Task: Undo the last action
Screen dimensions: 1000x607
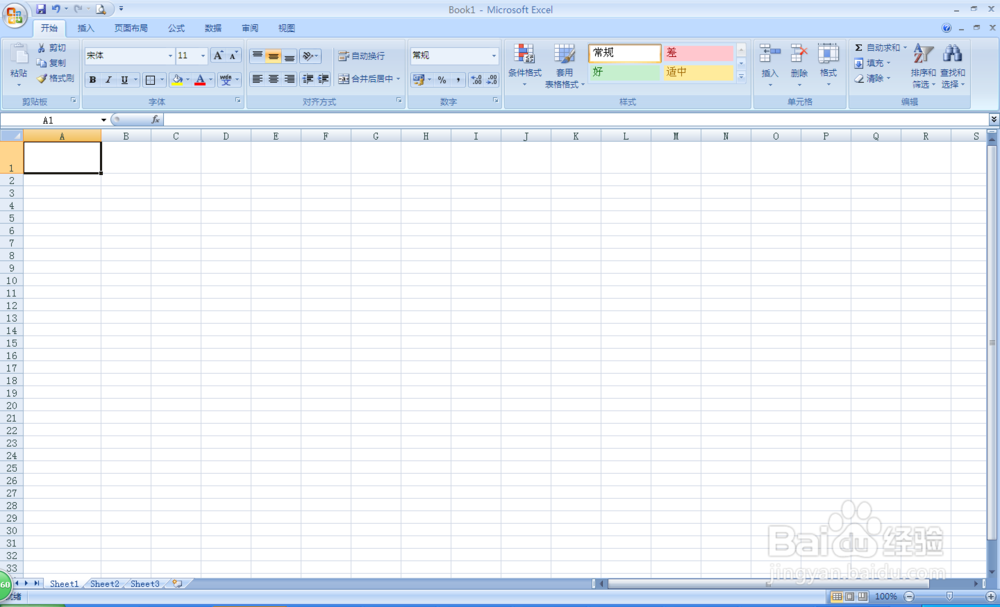Action: click(x=56, y=9)
